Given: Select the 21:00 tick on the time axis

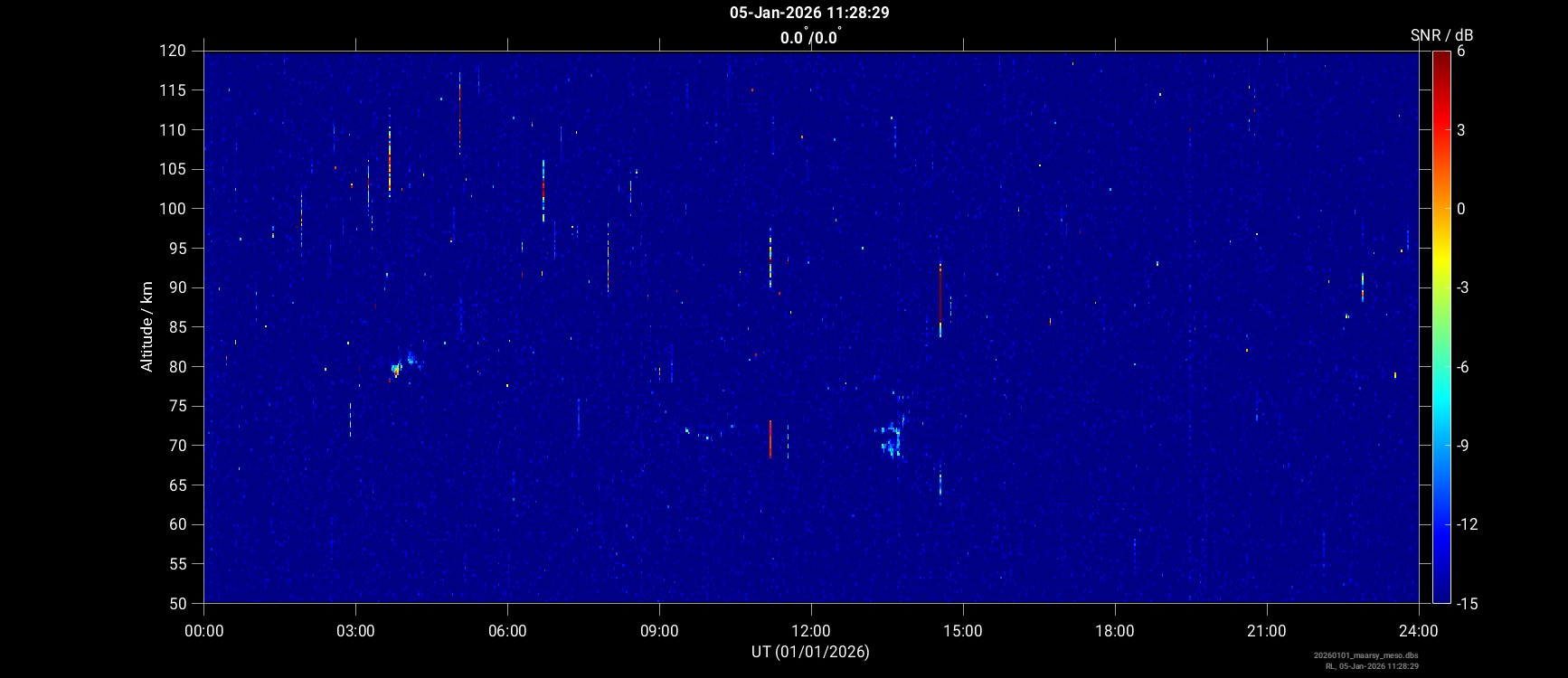Looking at the screenshot, I should point(1266,631).
